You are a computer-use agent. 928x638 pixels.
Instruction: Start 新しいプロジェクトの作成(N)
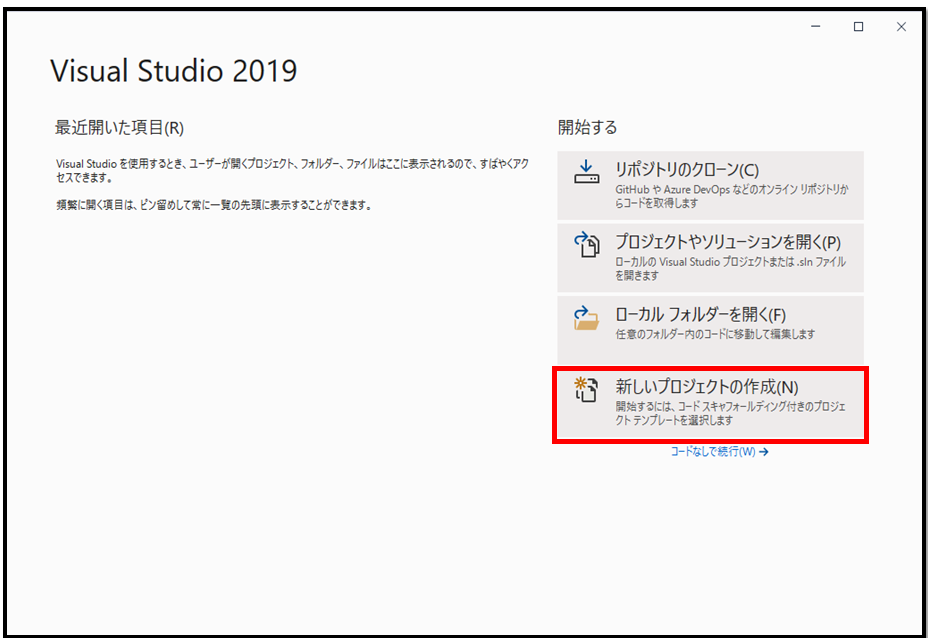pyautogui.click(x=710, y=404)
